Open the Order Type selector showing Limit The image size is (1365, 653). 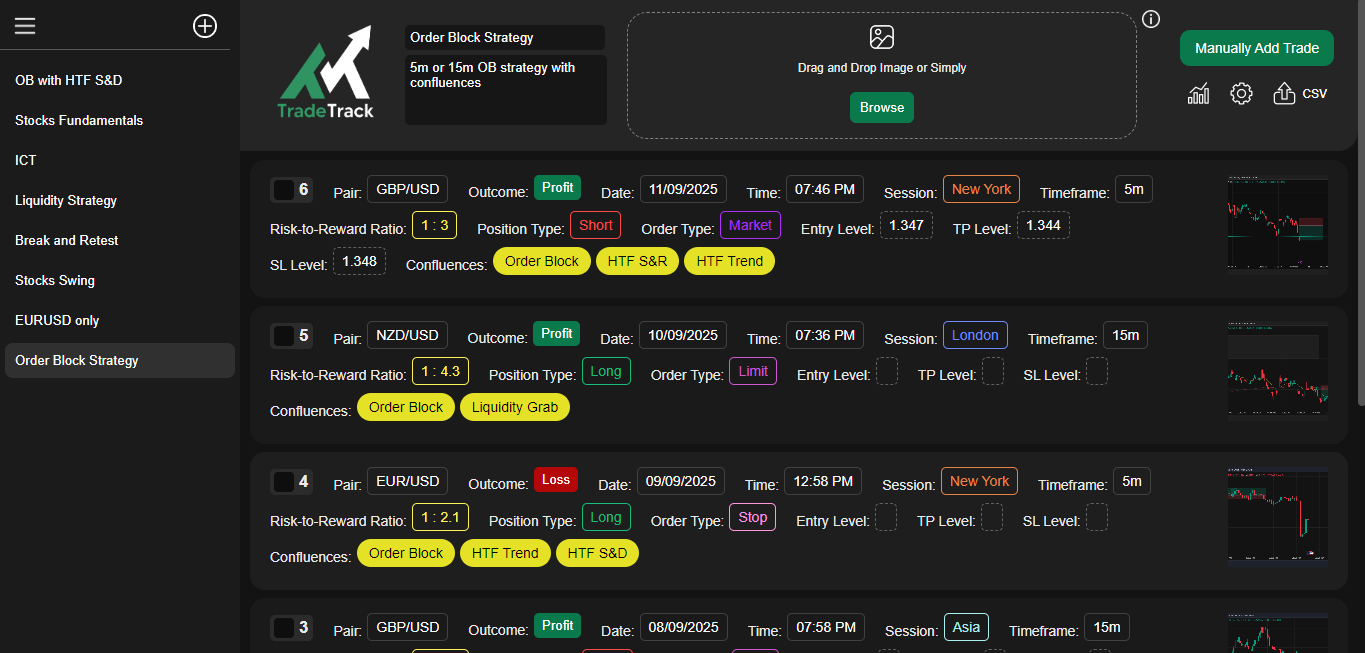point(753,371)
